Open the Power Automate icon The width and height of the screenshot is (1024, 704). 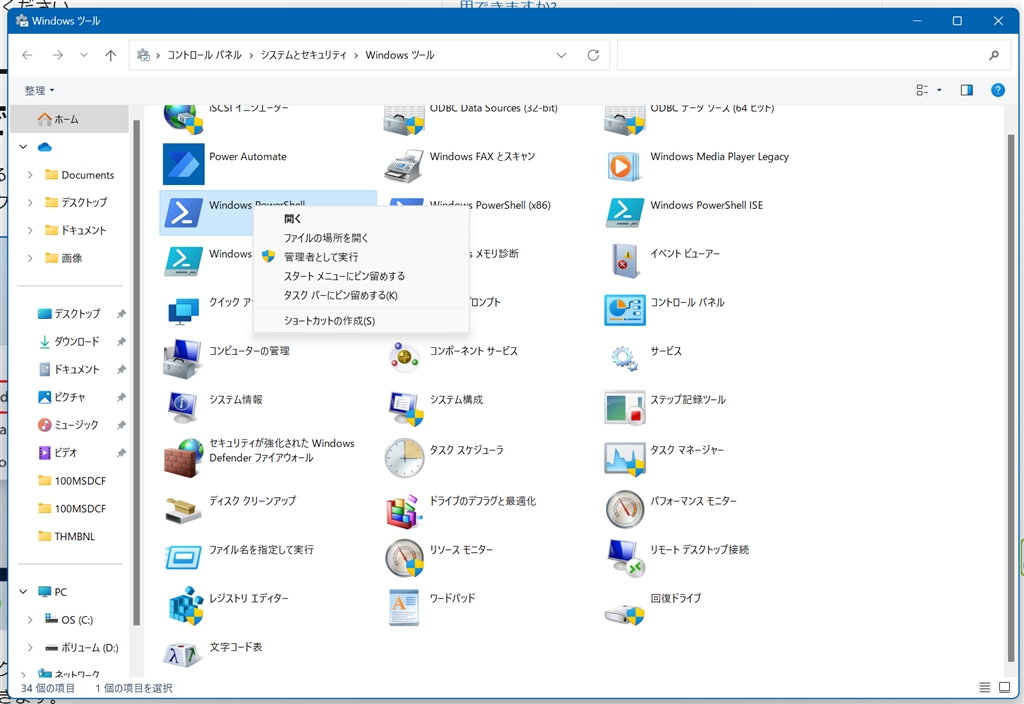[x=184, y=164]
